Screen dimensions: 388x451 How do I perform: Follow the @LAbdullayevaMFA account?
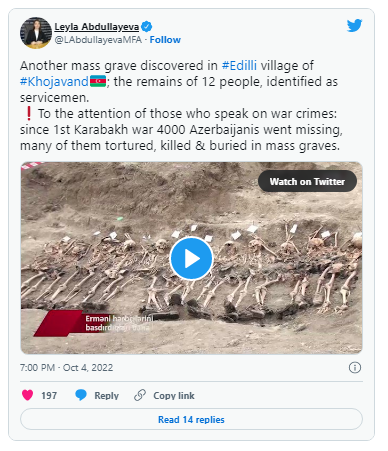[x=165, y=40]
